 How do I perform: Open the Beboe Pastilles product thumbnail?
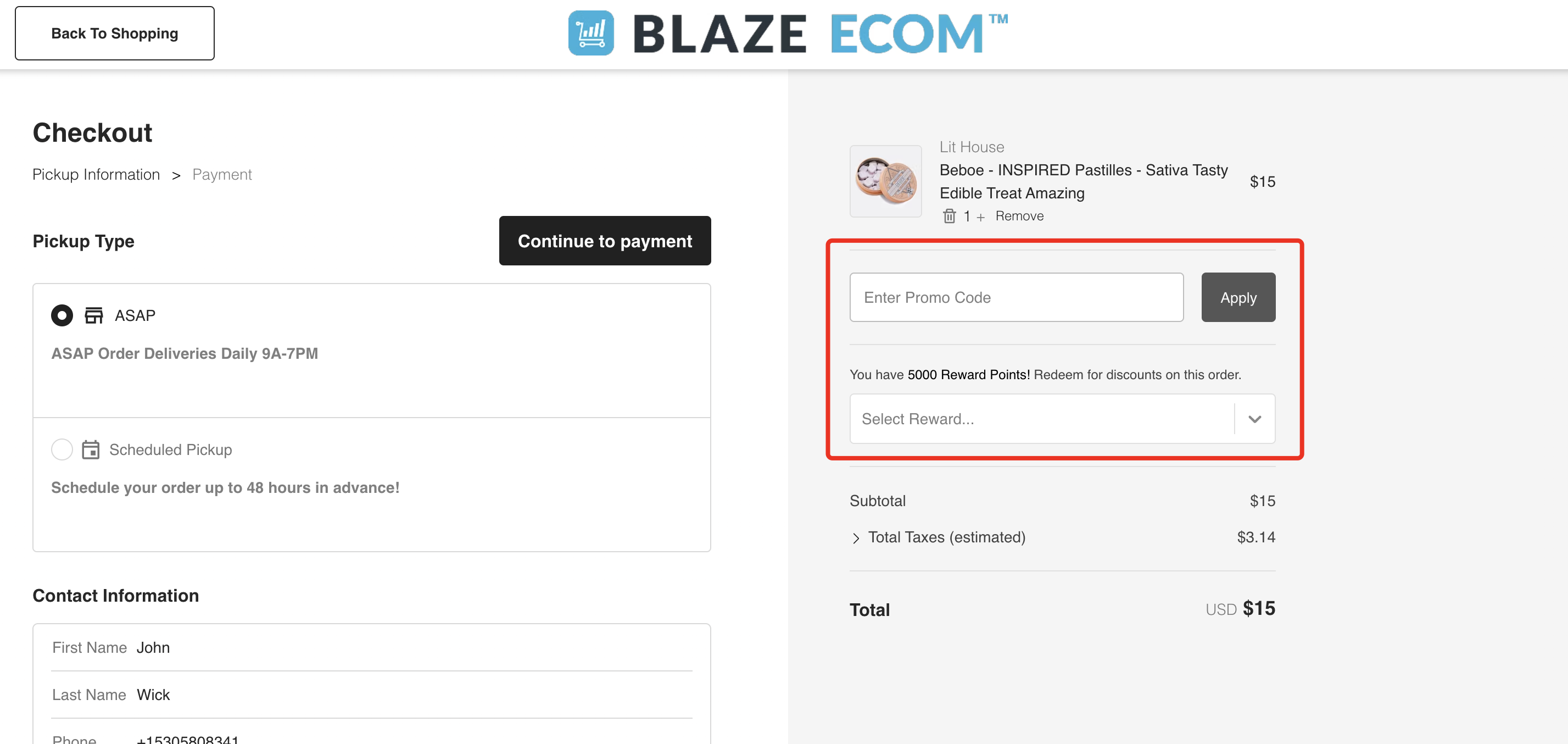tap(886, 181)
